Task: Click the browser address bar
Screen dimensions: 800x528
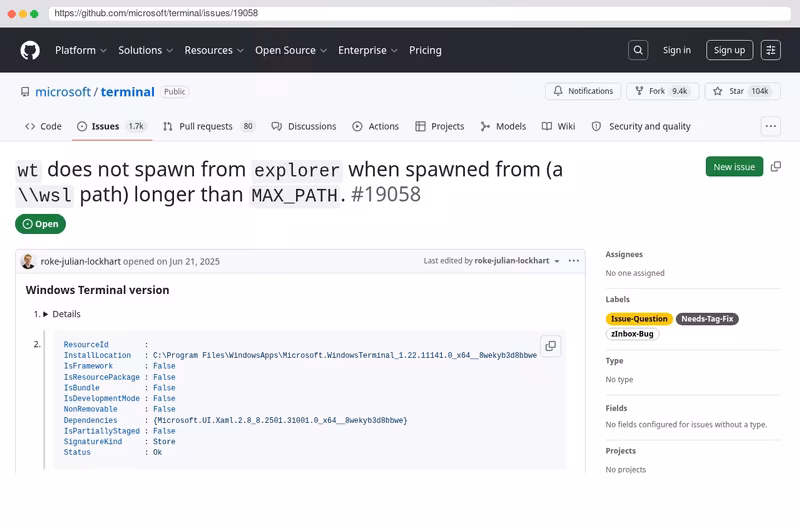Action: [x=419, y=13]
